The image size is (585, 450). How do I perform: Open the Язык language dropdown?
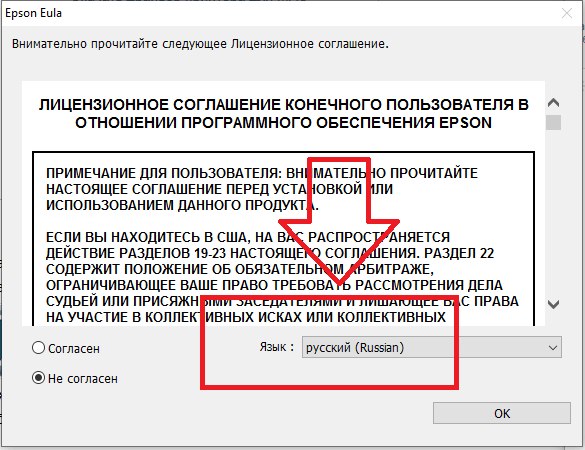pyautogui.click(x=432, y=347)
